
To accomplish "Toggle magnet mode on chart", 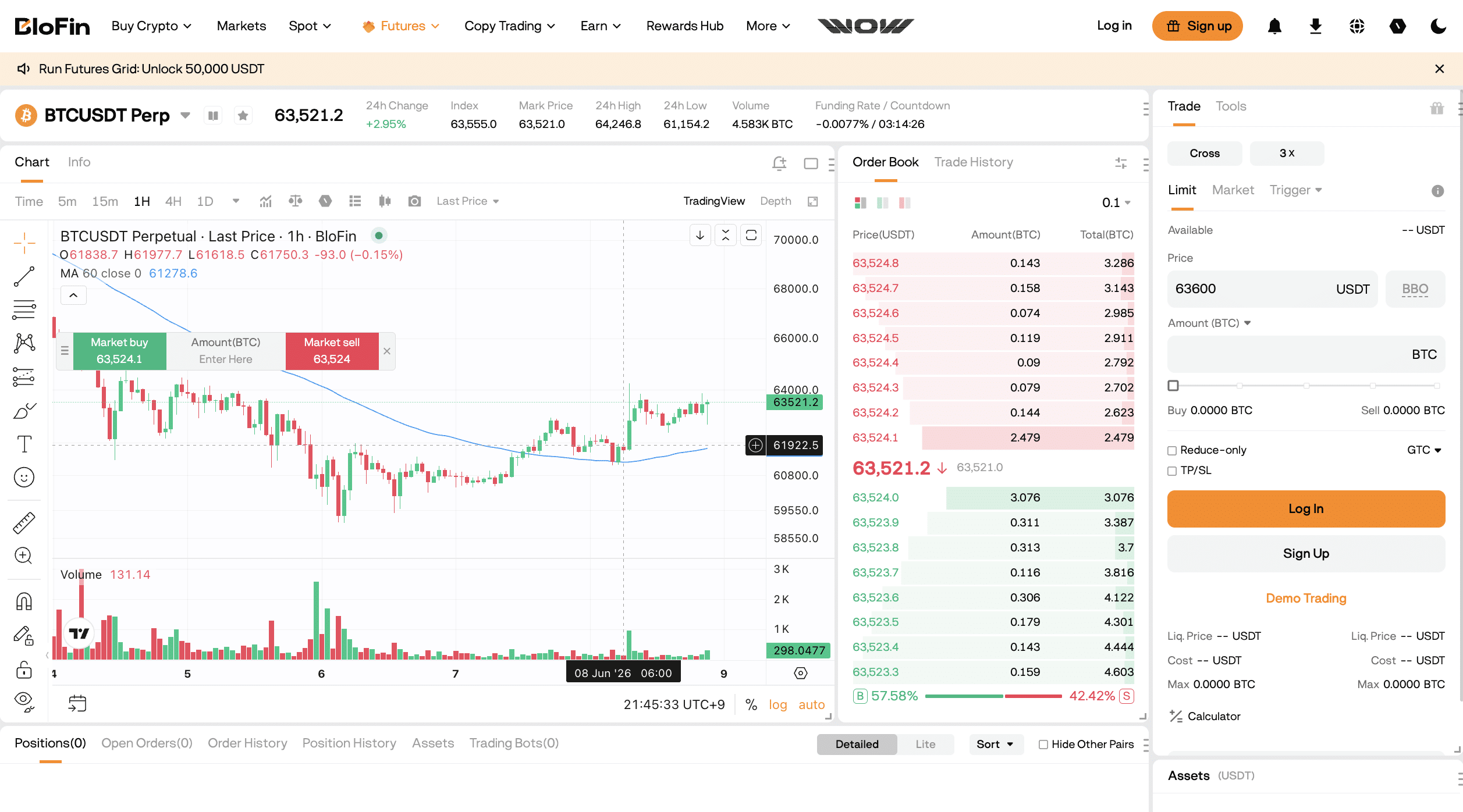I will tap(24, 601).
